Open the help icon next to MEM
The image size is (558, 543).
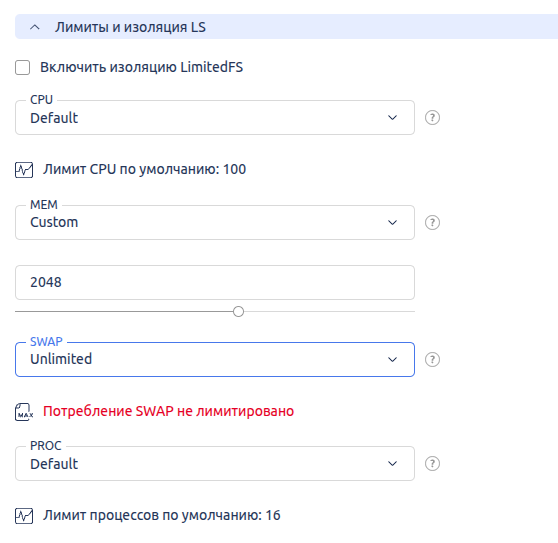[432, 222]
